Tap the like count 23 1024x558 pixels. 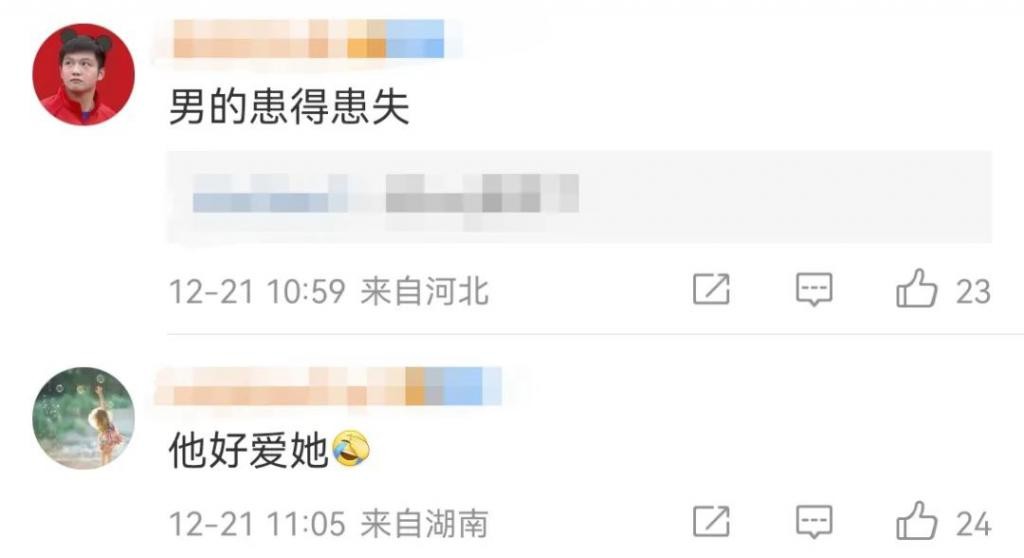pos(973,291)
